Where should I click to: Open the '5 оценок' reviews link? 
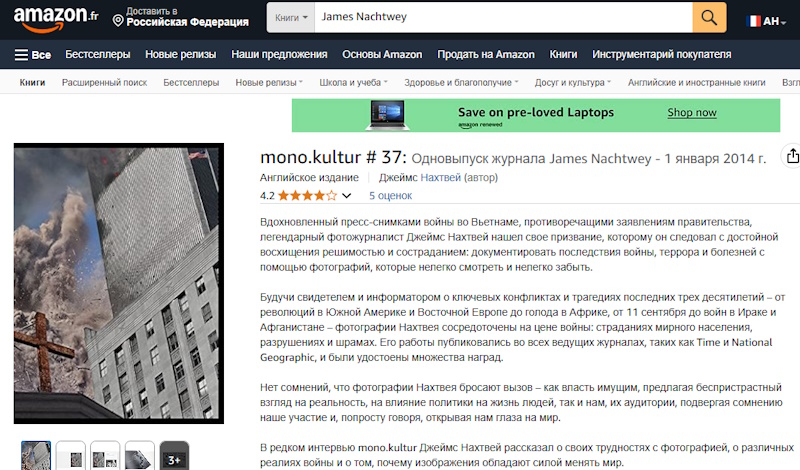coord(390,195)
